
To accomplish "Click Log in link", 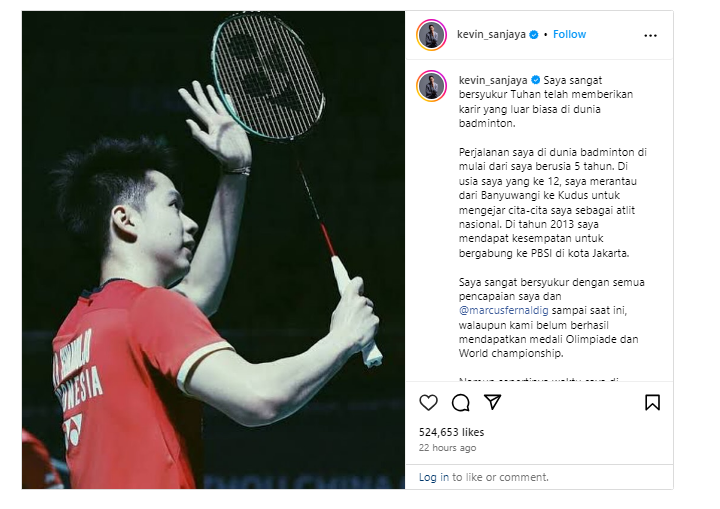I will [433, 477].
